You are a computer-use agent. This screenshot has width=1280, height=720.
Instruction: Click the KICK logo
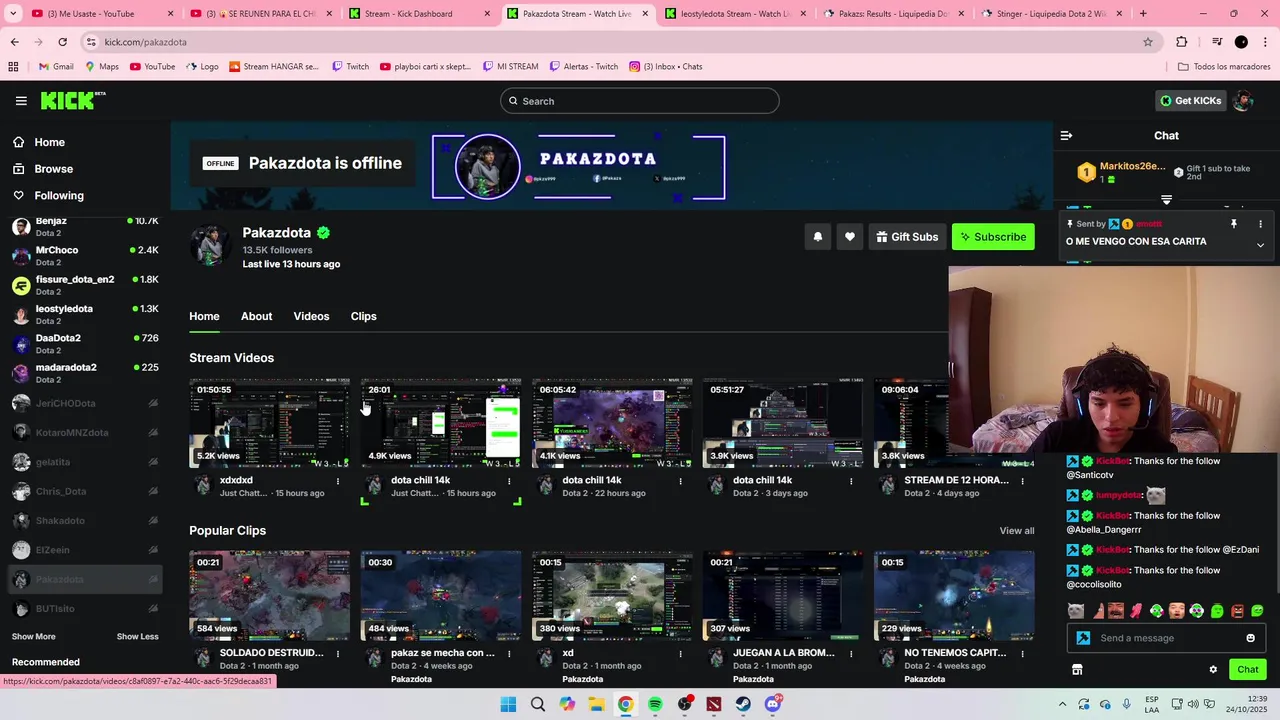[72, 100]
